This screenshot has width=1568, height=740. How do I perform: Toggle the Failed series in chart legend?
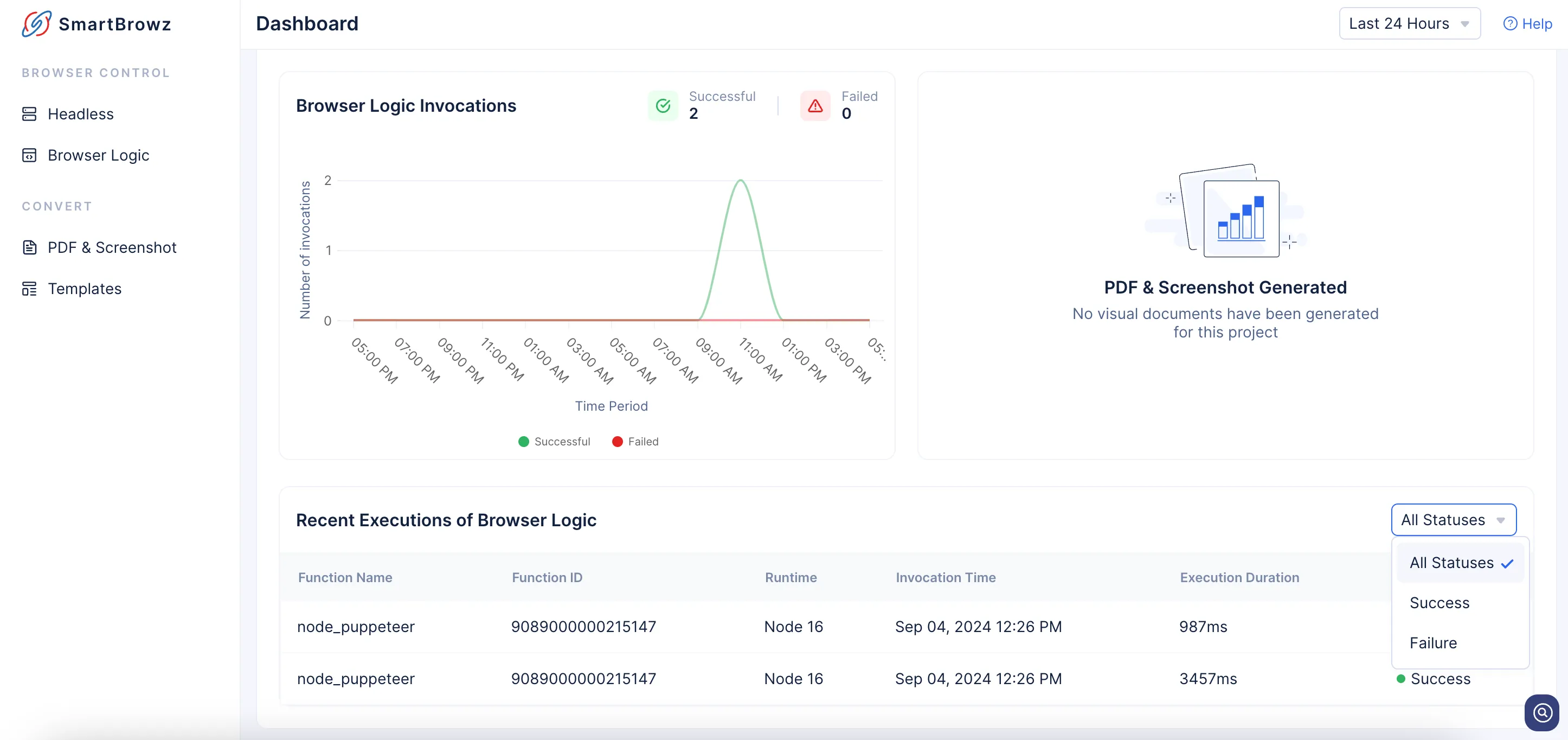click(635, 442)
